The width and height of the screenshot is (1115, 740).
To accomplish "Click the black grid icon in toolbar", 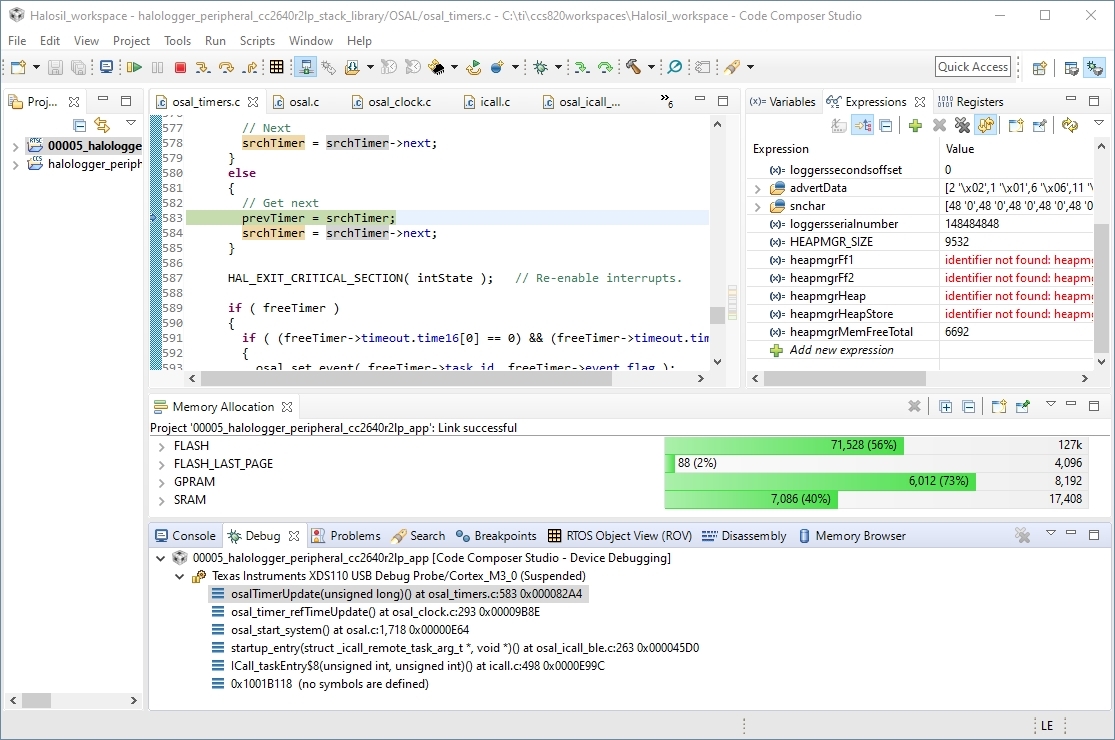I will (x=277, y=68).
